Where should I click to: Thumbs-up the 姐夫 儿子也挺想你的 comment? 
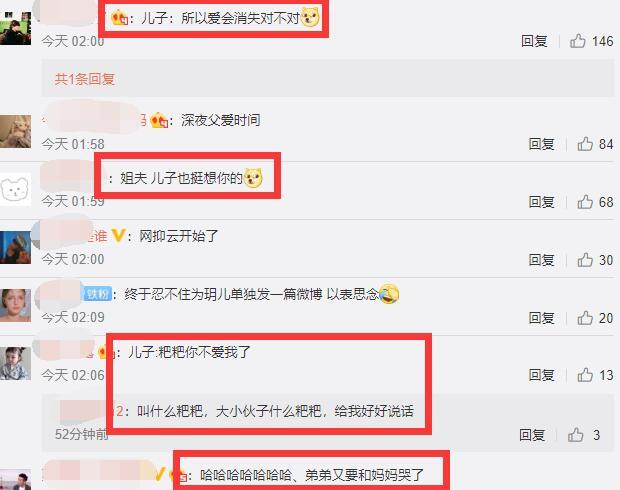(585, 202)
